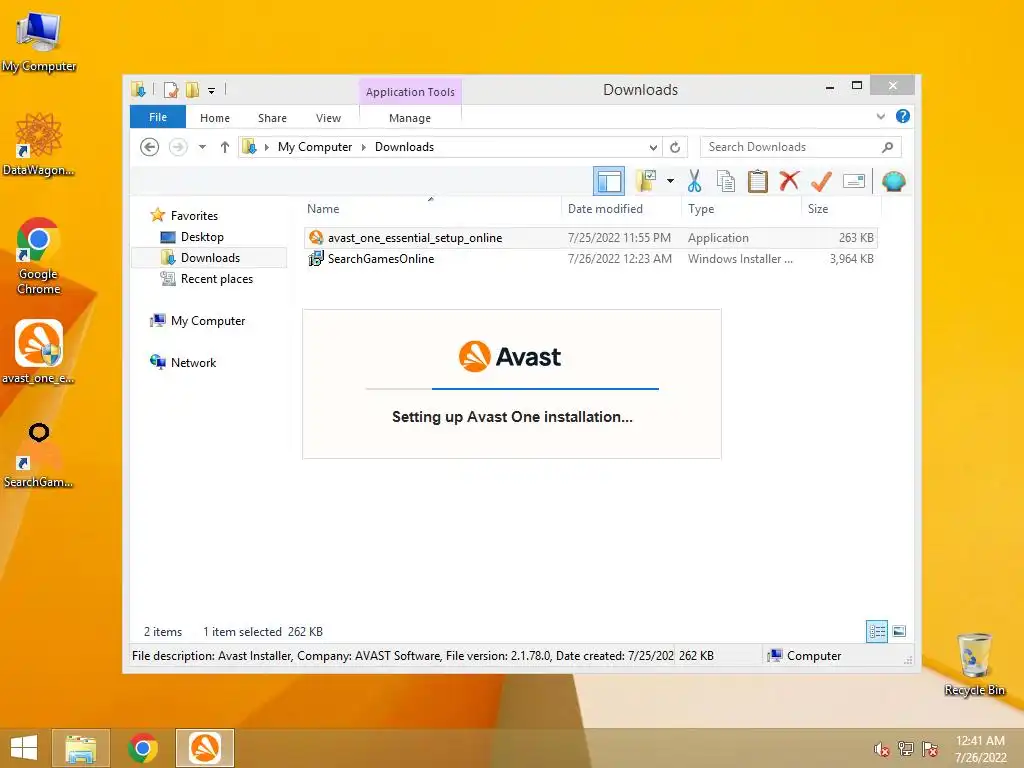Click the Downloads folder icon in title bar
The image size is (1024, 768).
[x=138, y=89]
